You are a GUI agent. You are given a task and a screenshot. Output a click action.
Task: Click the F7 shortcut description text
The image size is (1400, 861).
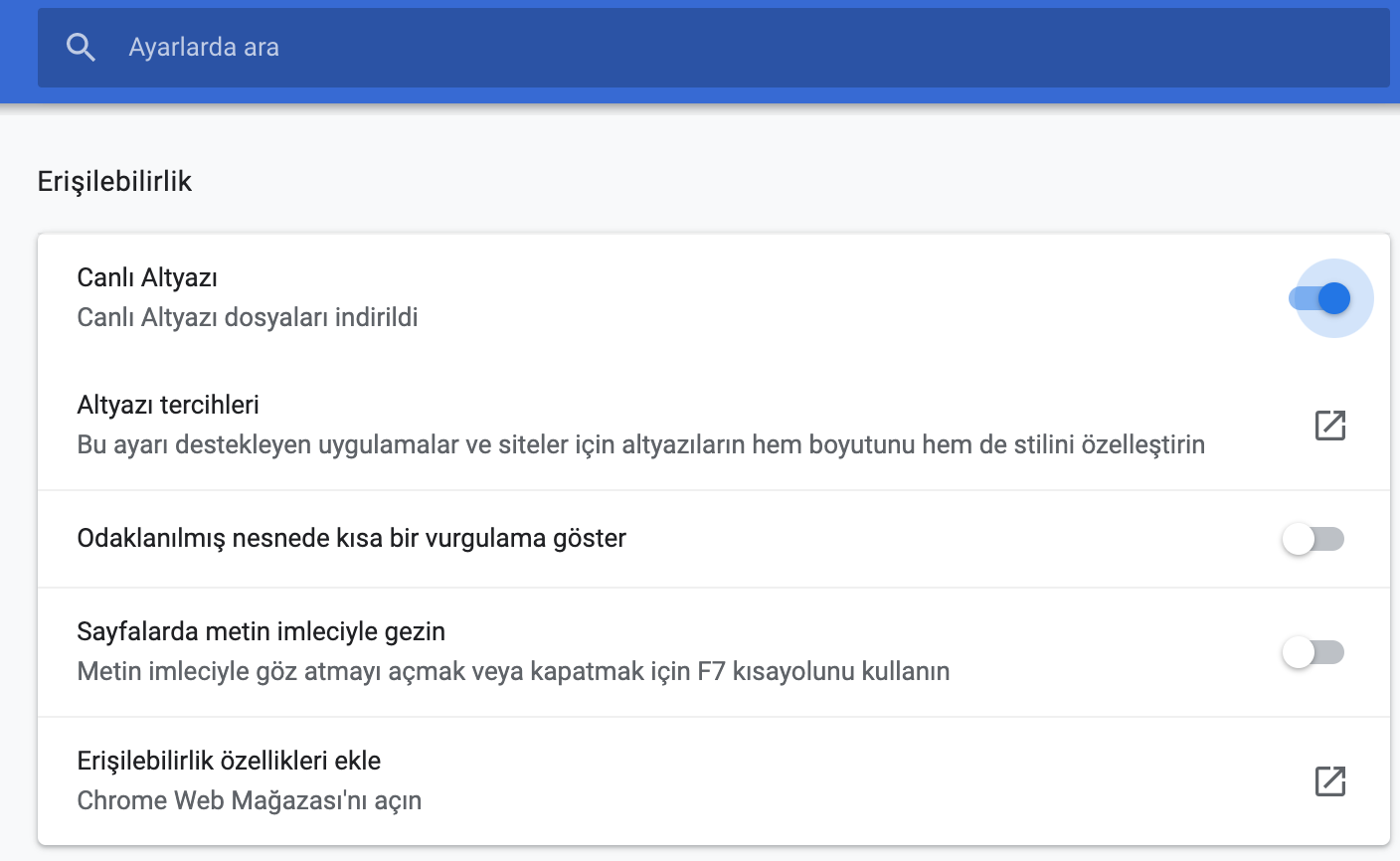(513, 671)
